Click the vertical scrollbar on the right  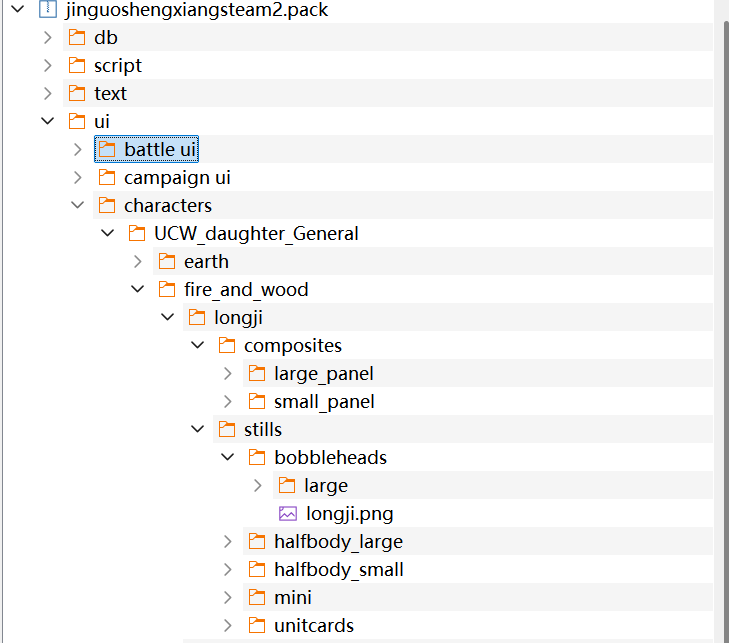(724, 325)
